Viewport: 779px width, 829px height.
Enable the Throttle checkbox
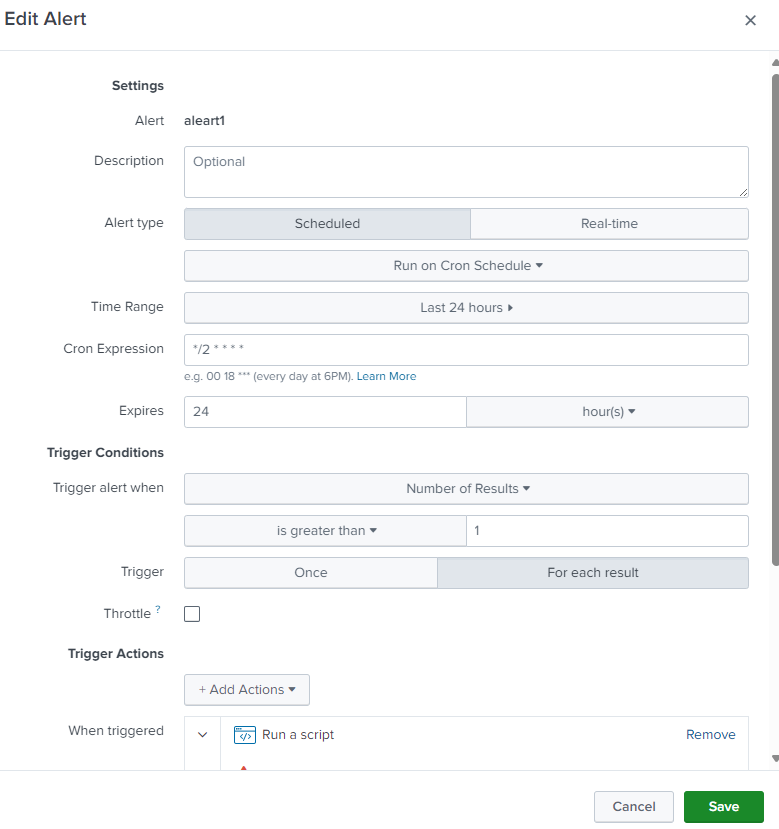click(x=192, y=614)
